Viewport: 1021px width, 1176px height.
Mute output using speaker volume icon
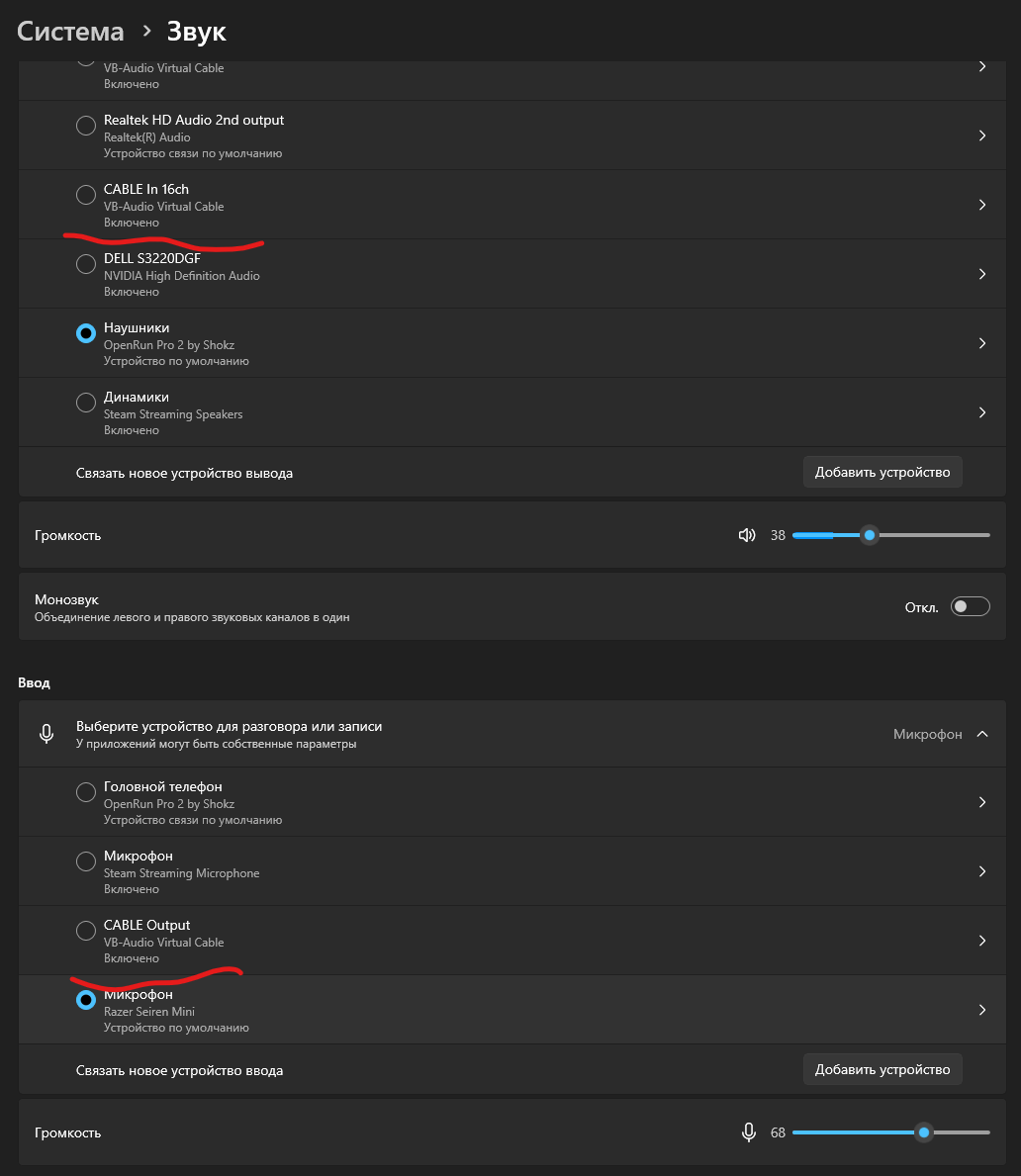(x=746, y=535)
